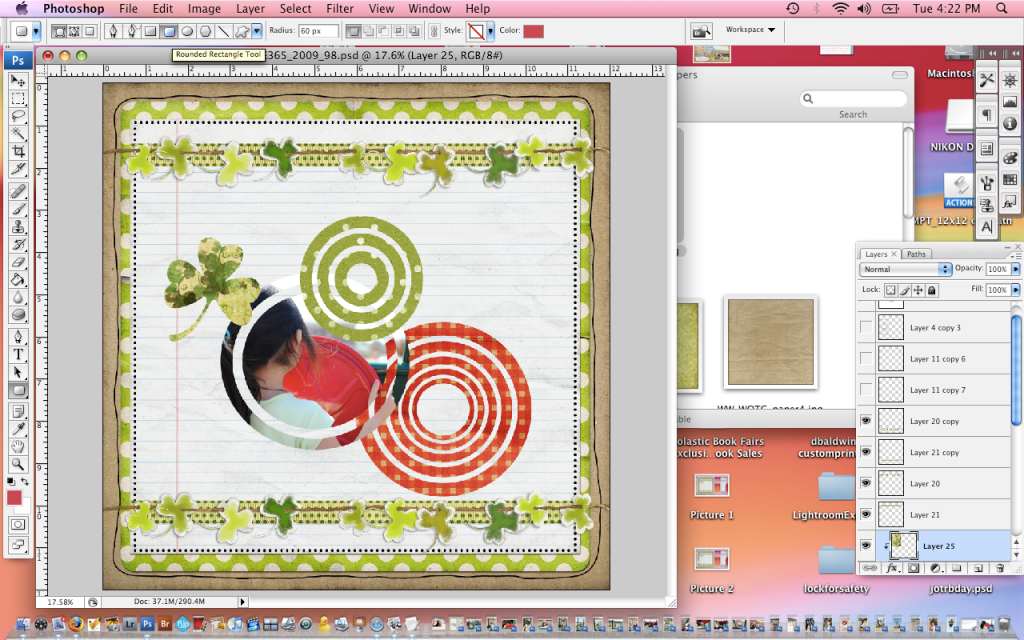Select the Paint Bucket tool
Viewport: 1024px width, 640px height.
[18, 280]
